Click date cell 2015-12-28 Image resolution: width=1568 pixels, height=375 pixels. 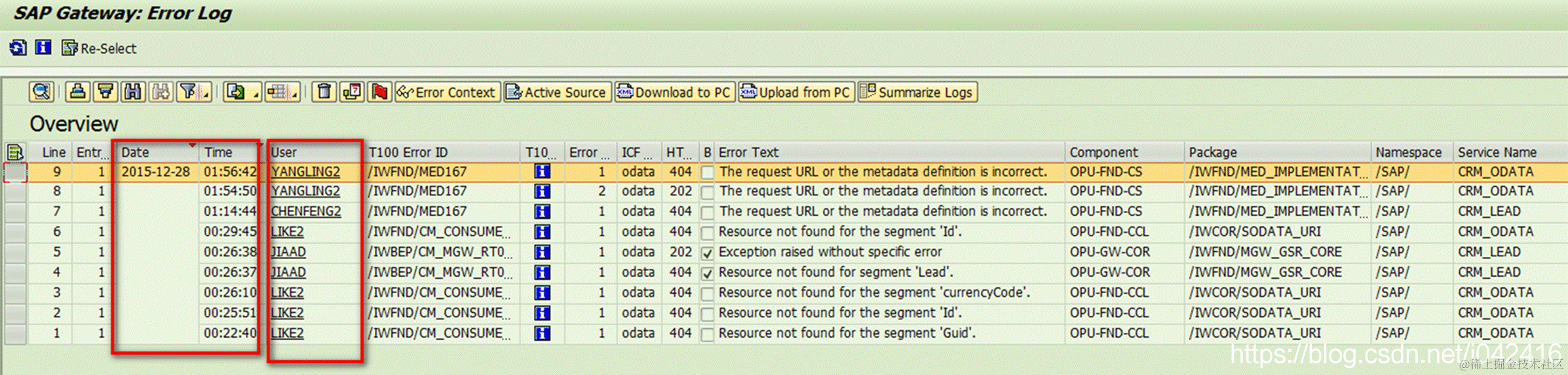(x=156, y=172)
